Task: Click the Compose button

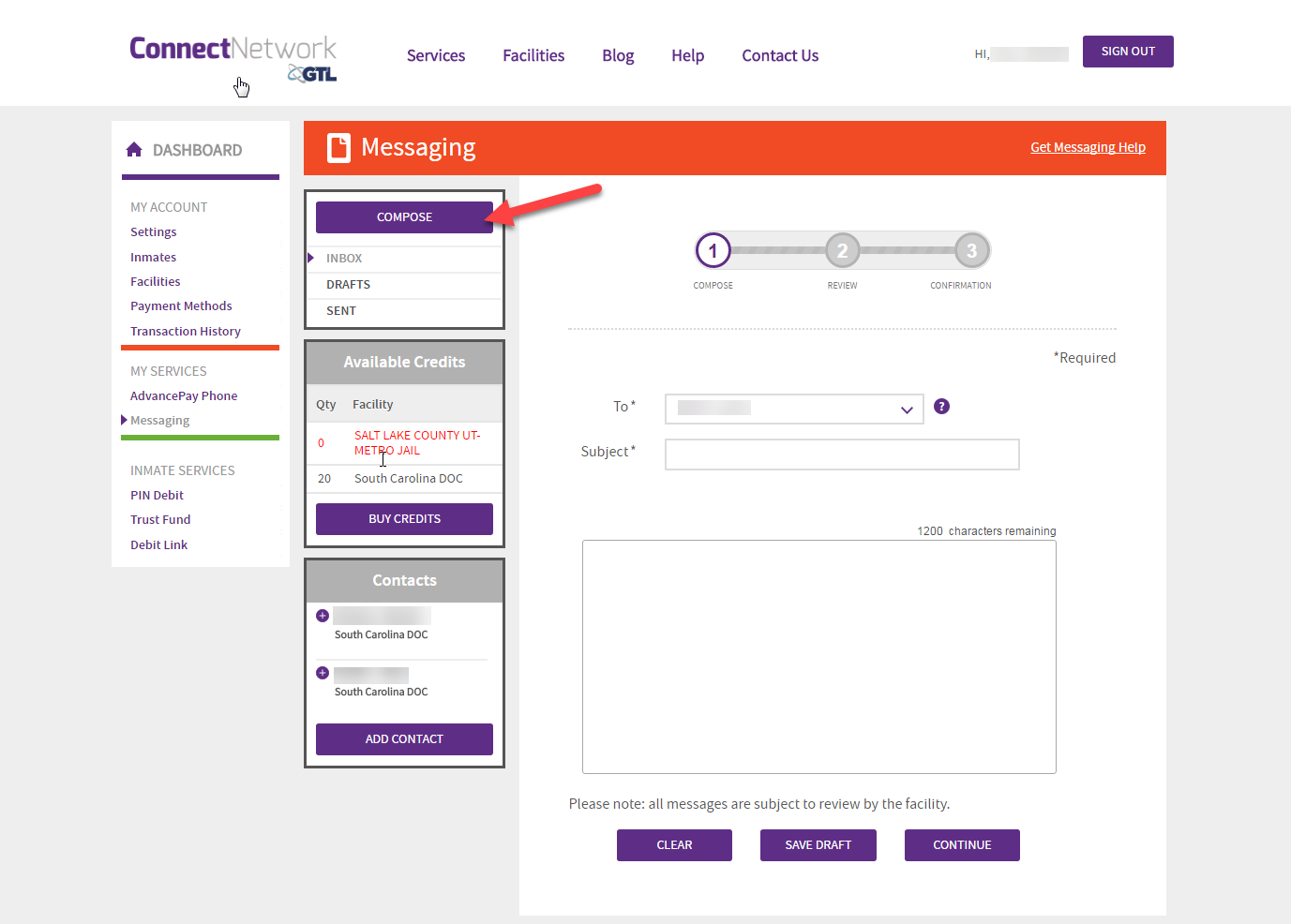Action: pyautogui.click(x=404, y=217)
